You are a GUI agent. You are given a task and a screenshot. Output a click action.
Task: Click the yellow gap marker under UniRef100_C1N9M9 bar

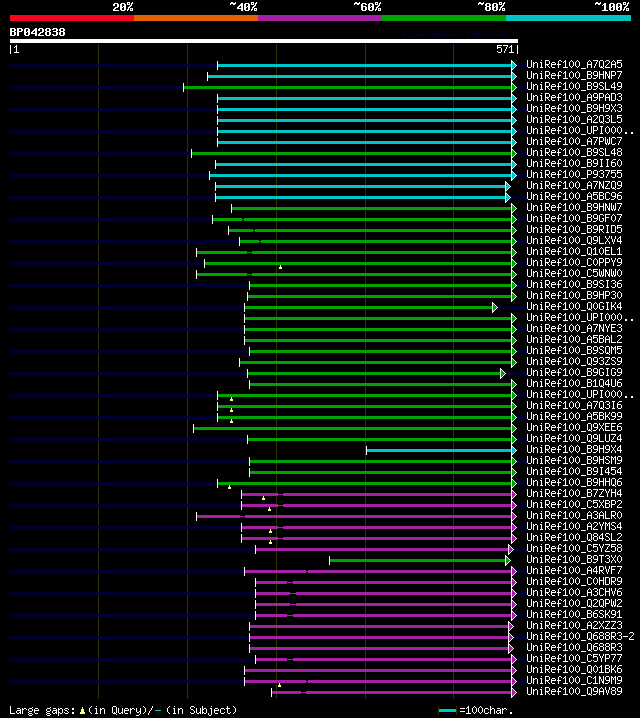click(x=279, y=685)
